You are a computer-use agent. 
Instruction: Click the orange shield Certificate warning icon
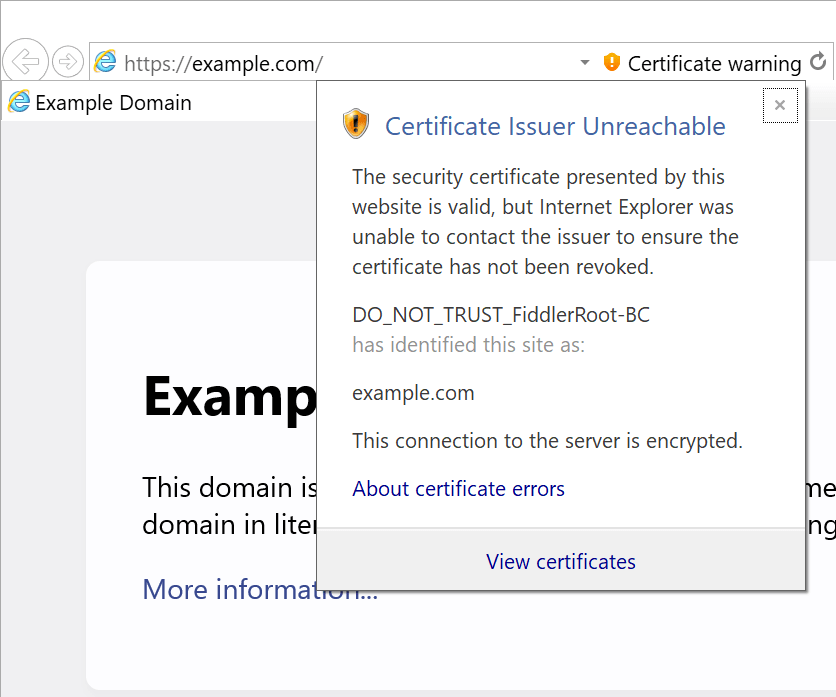pyautogui.click(x=612, y=62)
